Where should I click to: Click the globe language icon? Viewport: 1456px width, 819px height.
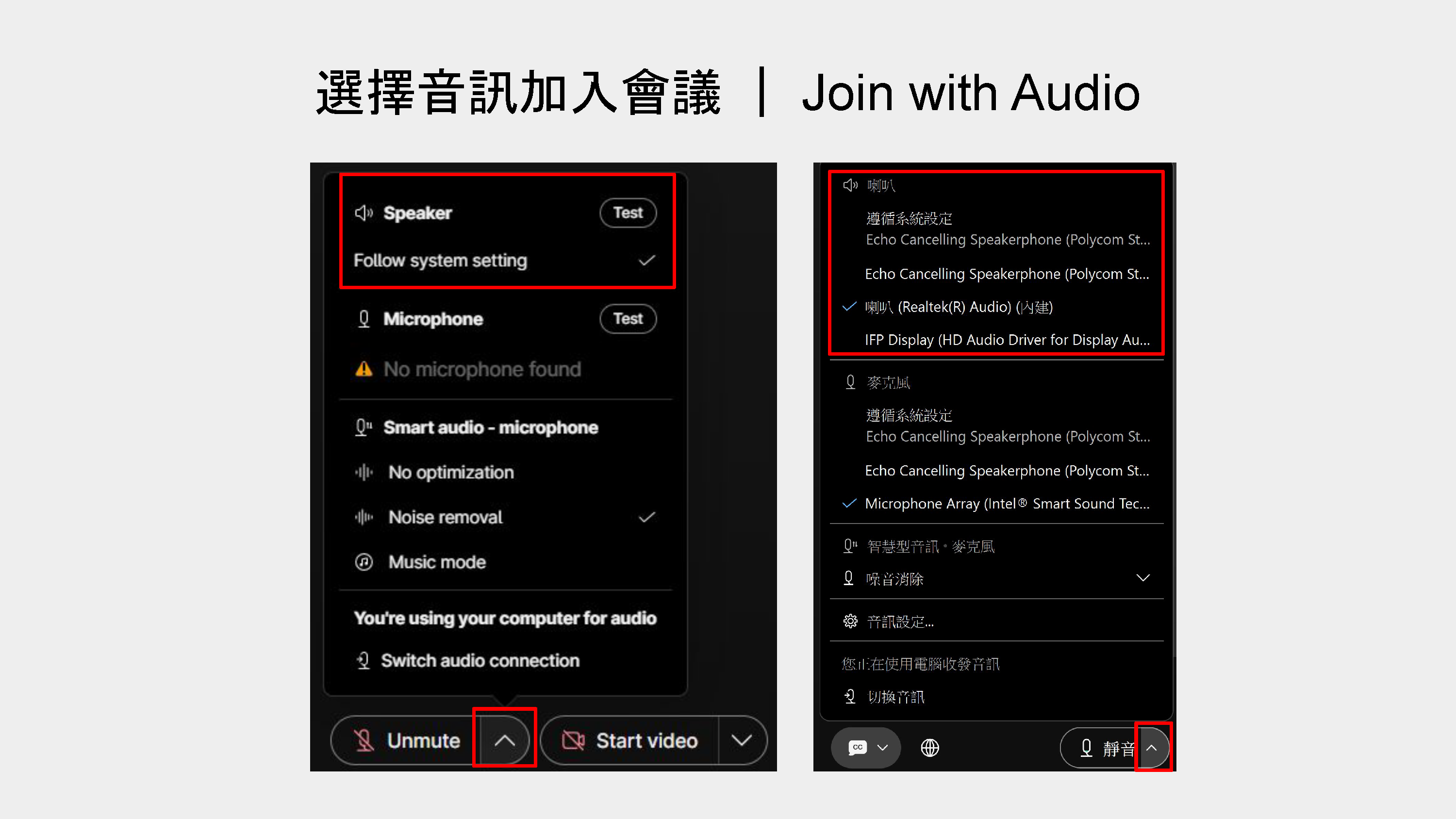point(930,748)
